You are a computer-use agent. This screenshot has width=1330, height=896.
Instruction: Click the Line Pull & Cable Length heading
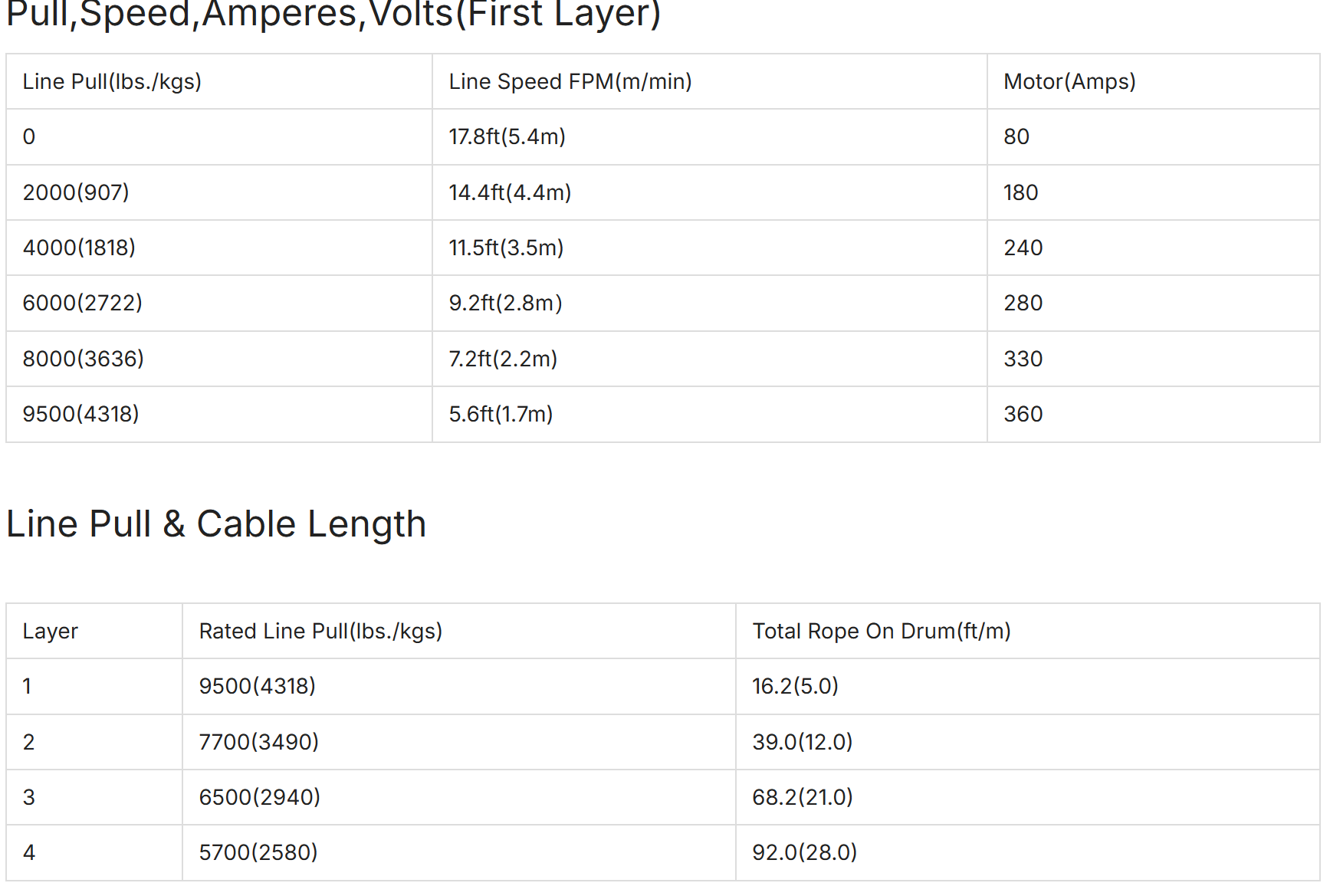(x=215, y=524)
